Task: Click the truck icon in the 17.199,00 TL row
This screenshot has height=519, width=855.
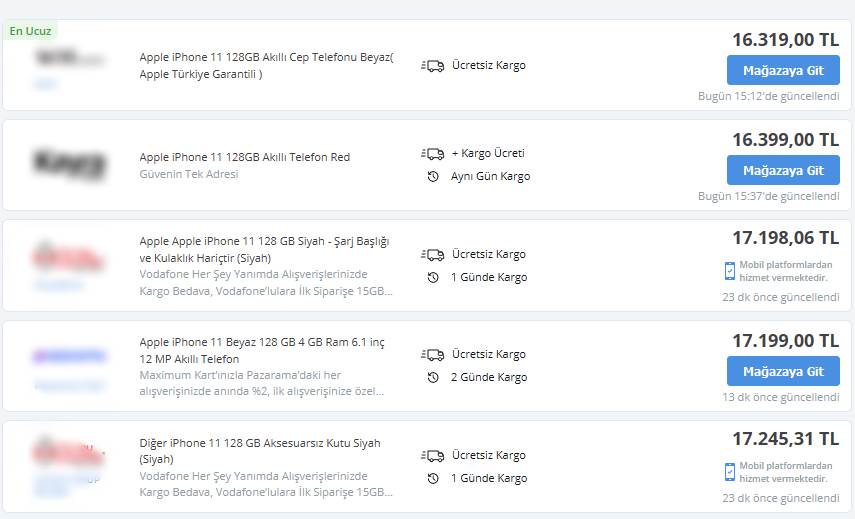Action: 432,355
